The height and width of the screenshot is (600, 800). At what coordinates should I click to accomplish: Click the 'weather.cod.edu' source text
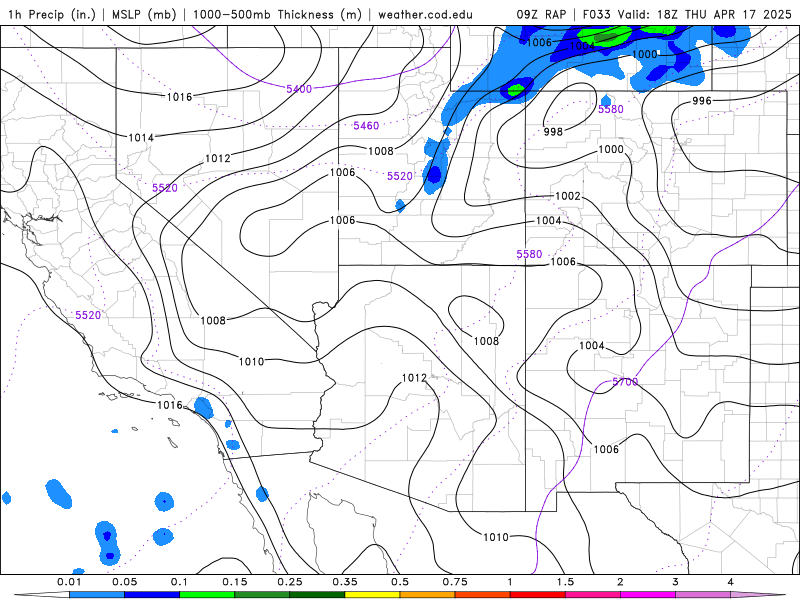point(425,14)
